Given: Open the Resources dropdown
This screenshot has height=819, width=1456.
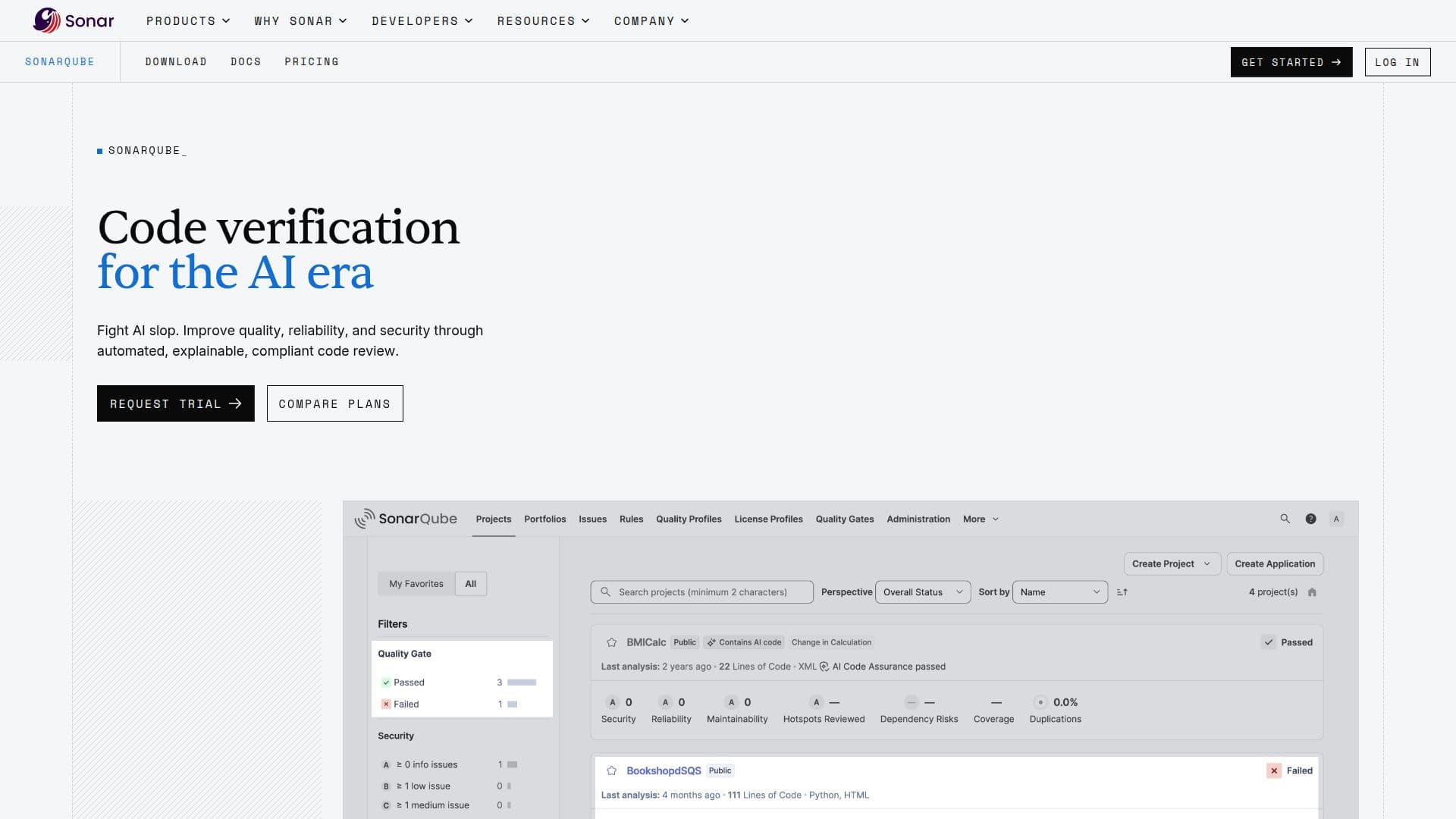Looking at the screenshot, I should coord(543,20).
